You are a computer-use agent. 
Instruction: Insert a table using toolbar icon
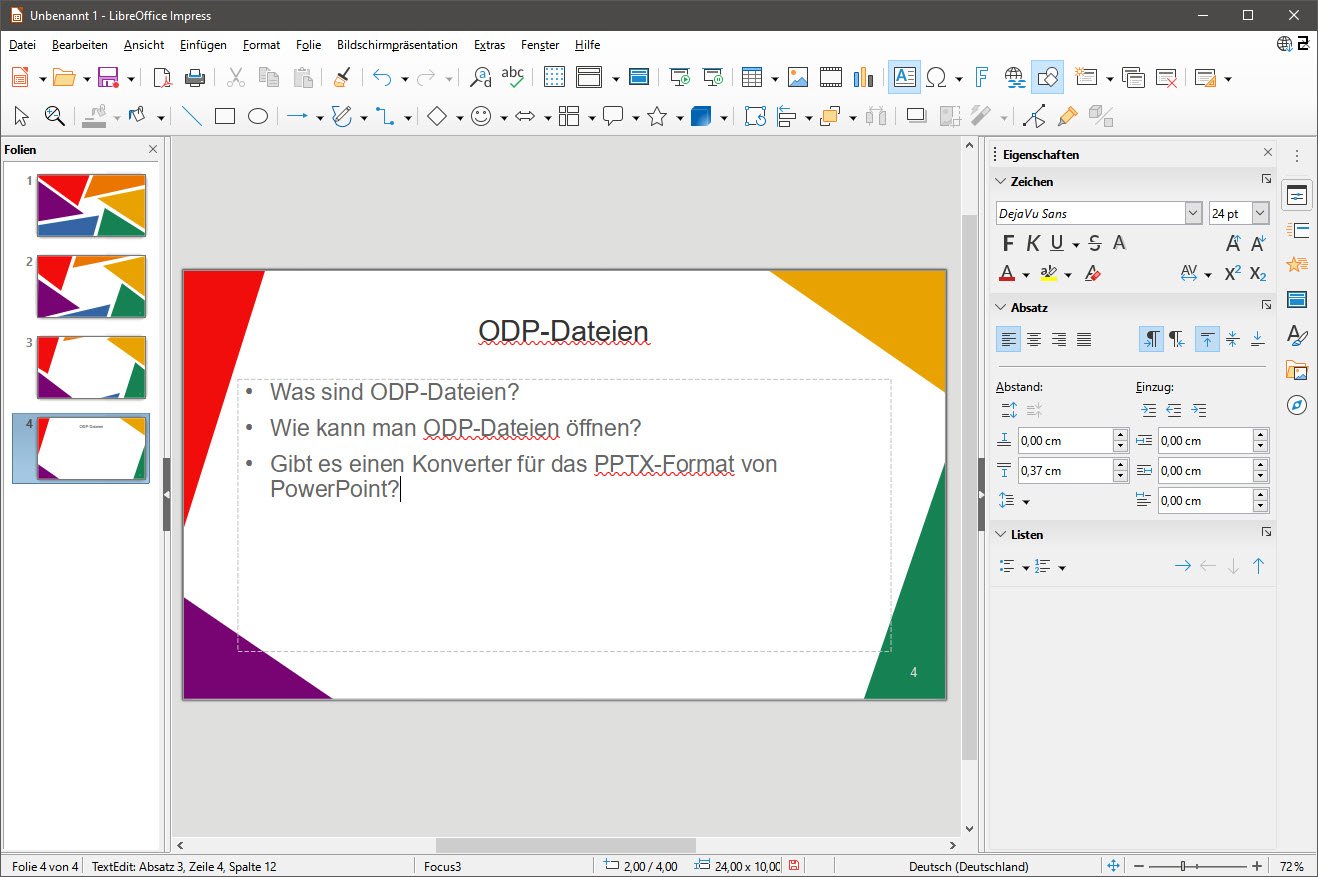(x=752, y=77)
